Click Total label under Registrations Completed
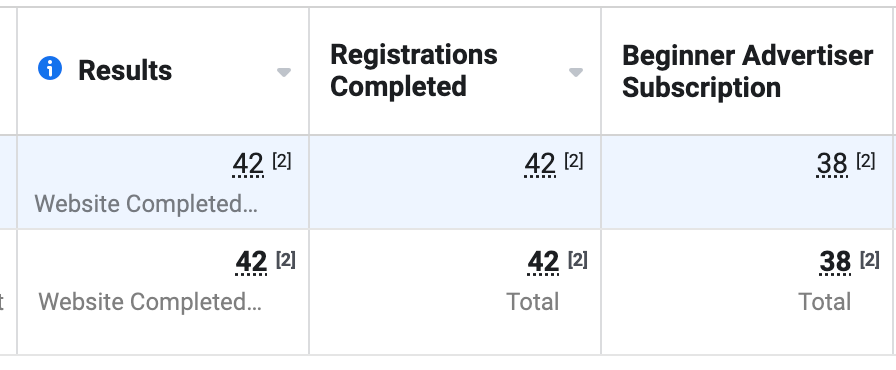896x370 pixels. click(533, 301)
